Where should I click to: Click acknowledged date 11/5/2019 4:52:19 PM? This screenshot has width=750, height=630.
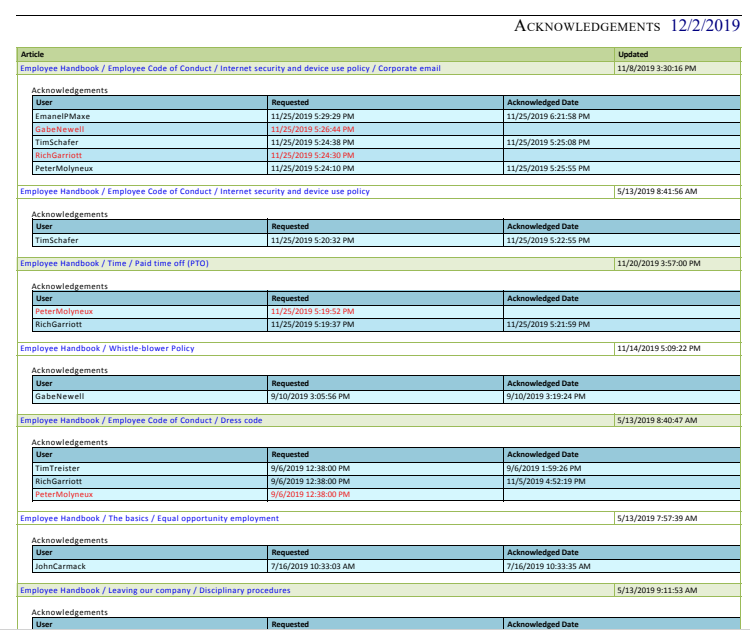[x=546, y=481]
